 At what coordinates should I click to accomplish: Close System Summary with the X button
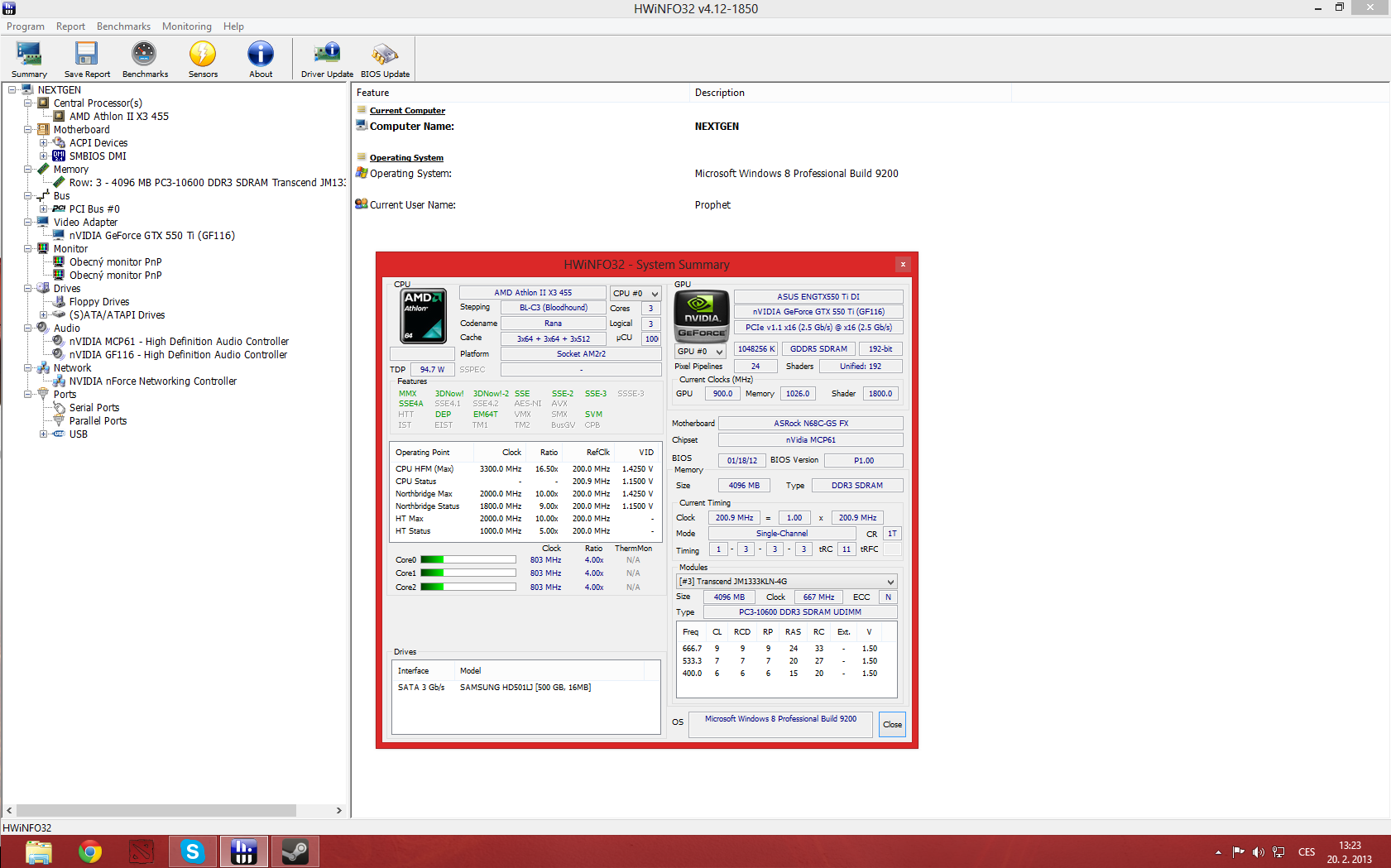pyautogui.click(x=903, y=264)
